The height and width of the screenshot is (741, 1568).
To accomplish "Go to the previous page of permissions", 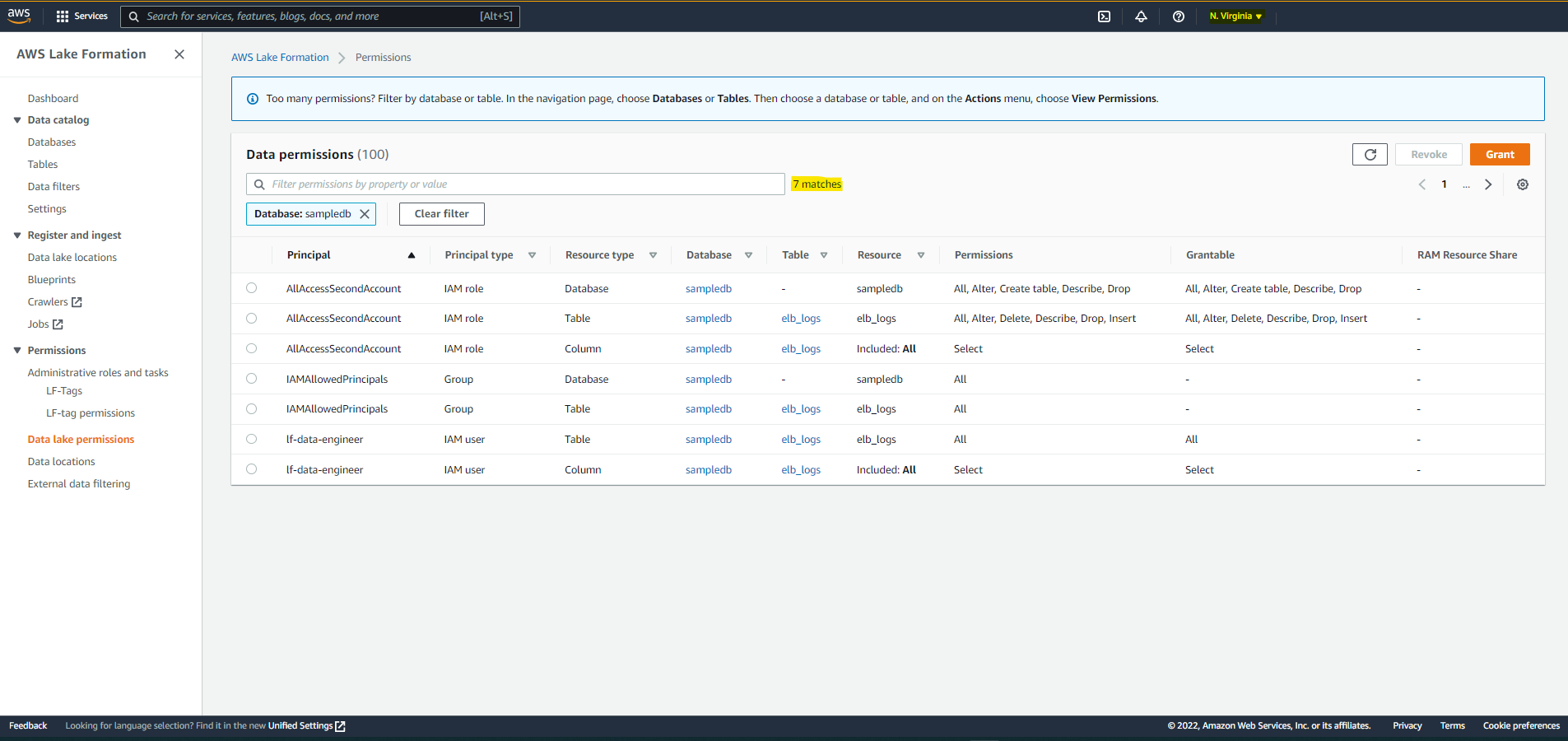I will [1421, 184].
